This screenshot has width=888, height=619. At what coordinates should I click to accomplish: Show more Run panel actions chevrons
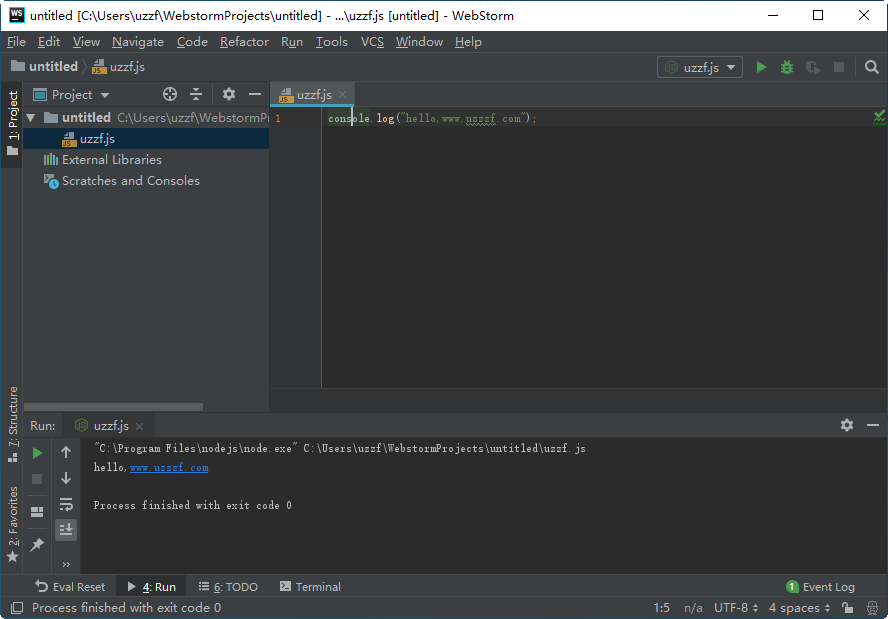point(66,564)
